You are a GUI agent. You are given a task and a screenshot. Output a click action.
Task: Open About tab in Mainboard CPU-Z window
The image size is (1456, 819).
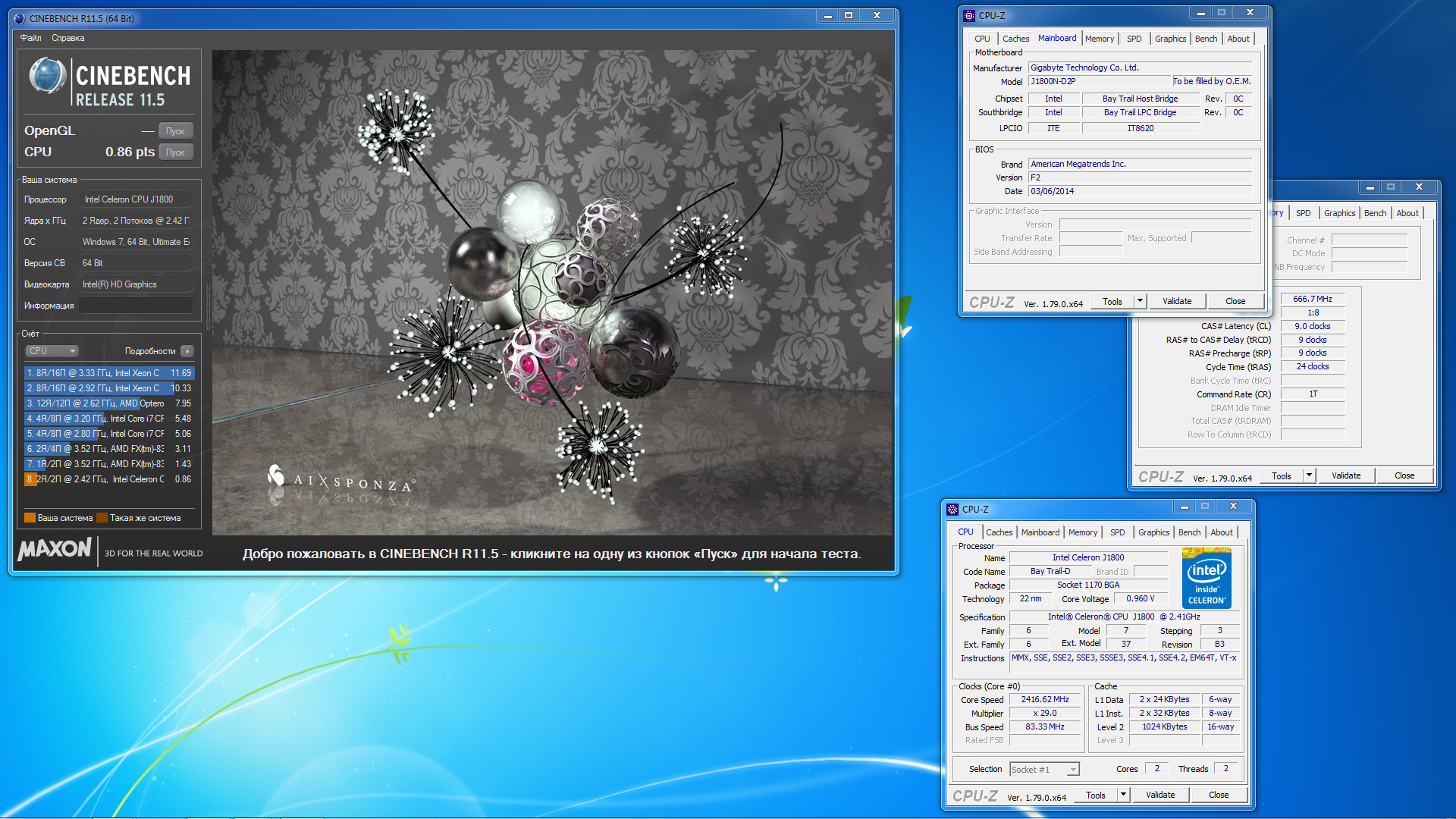1238,39
